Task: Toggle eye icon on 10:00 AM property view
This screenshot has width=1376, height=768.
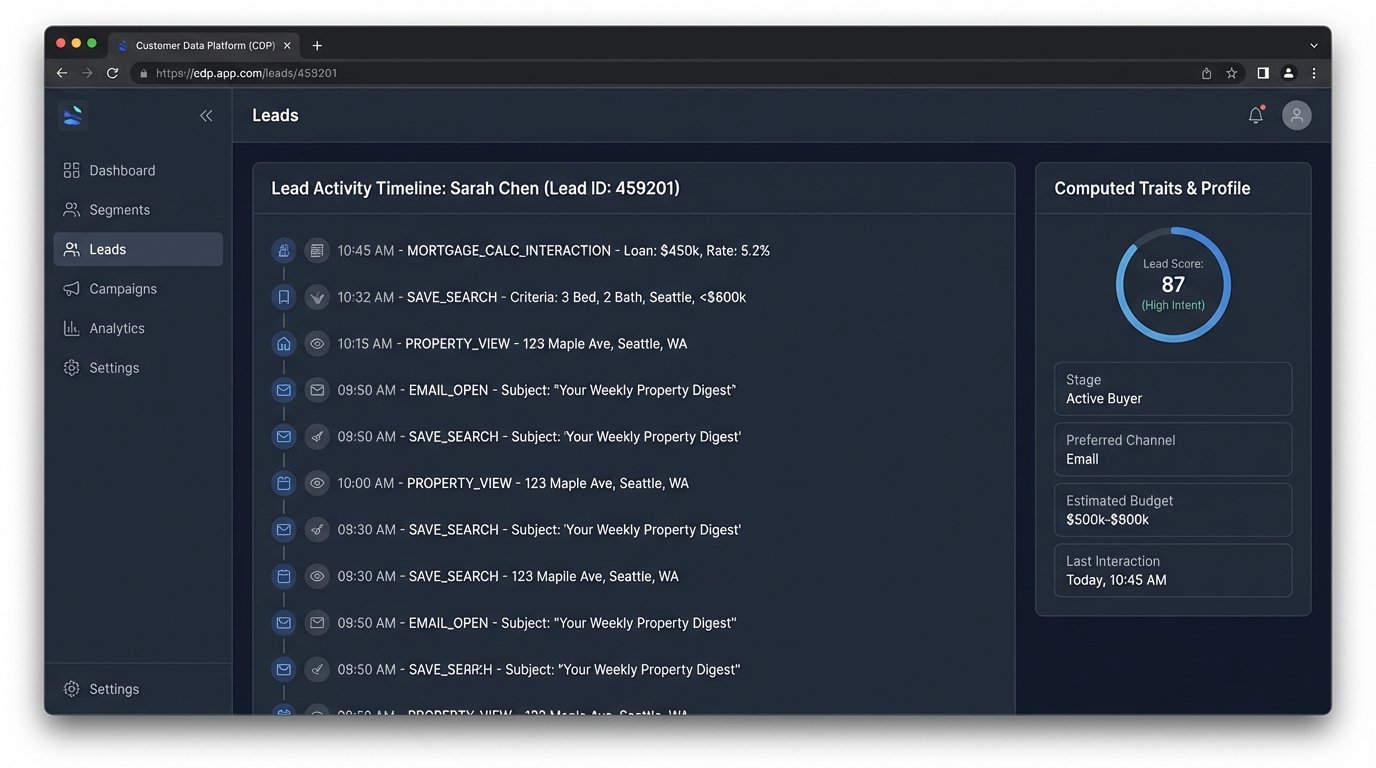Action: (317, 483)
